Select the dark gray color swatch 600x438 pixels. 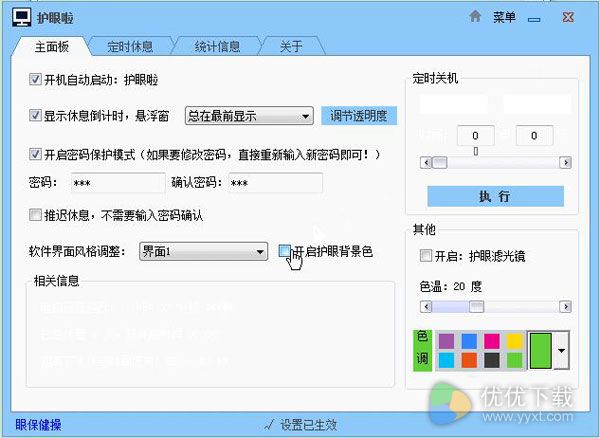492,360
